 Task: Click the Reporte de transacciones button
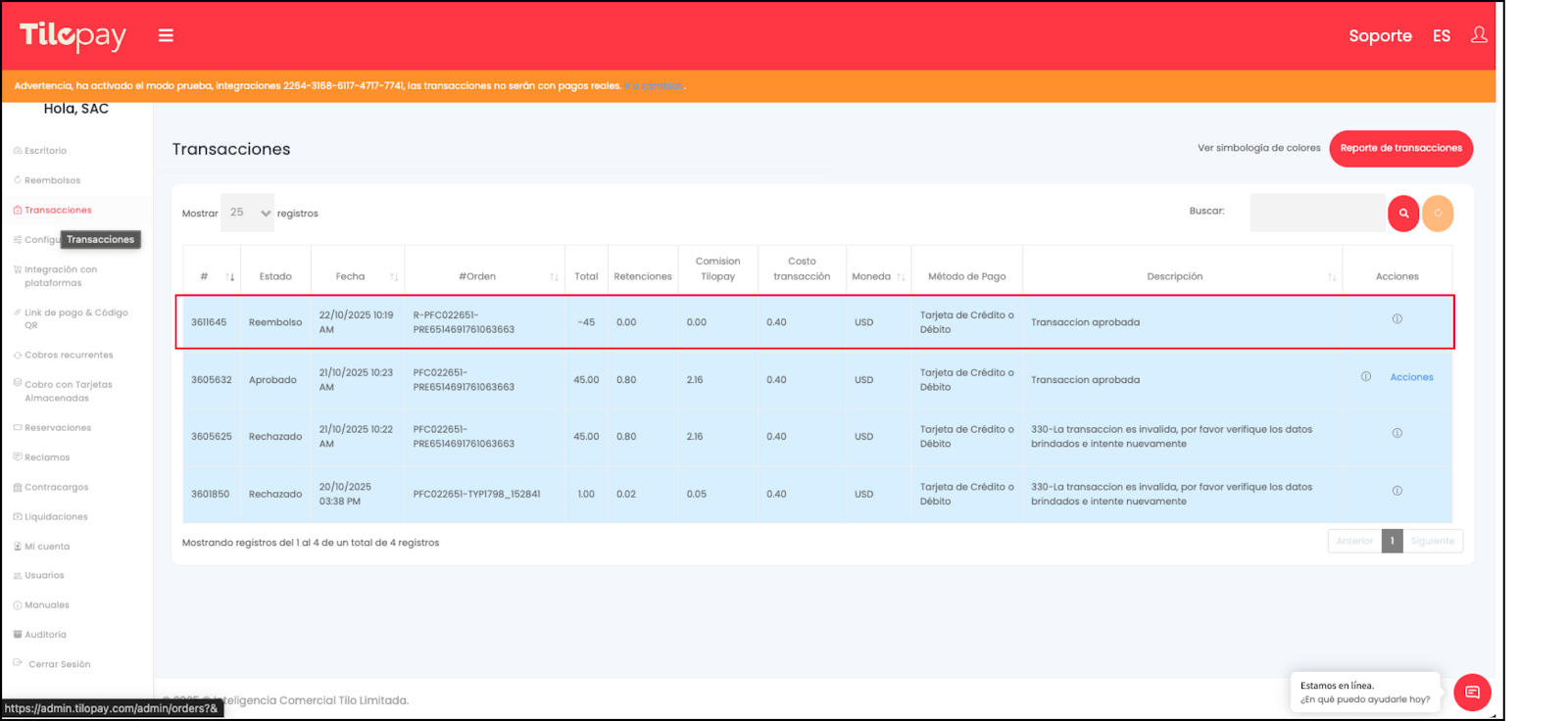point(1400,148)
